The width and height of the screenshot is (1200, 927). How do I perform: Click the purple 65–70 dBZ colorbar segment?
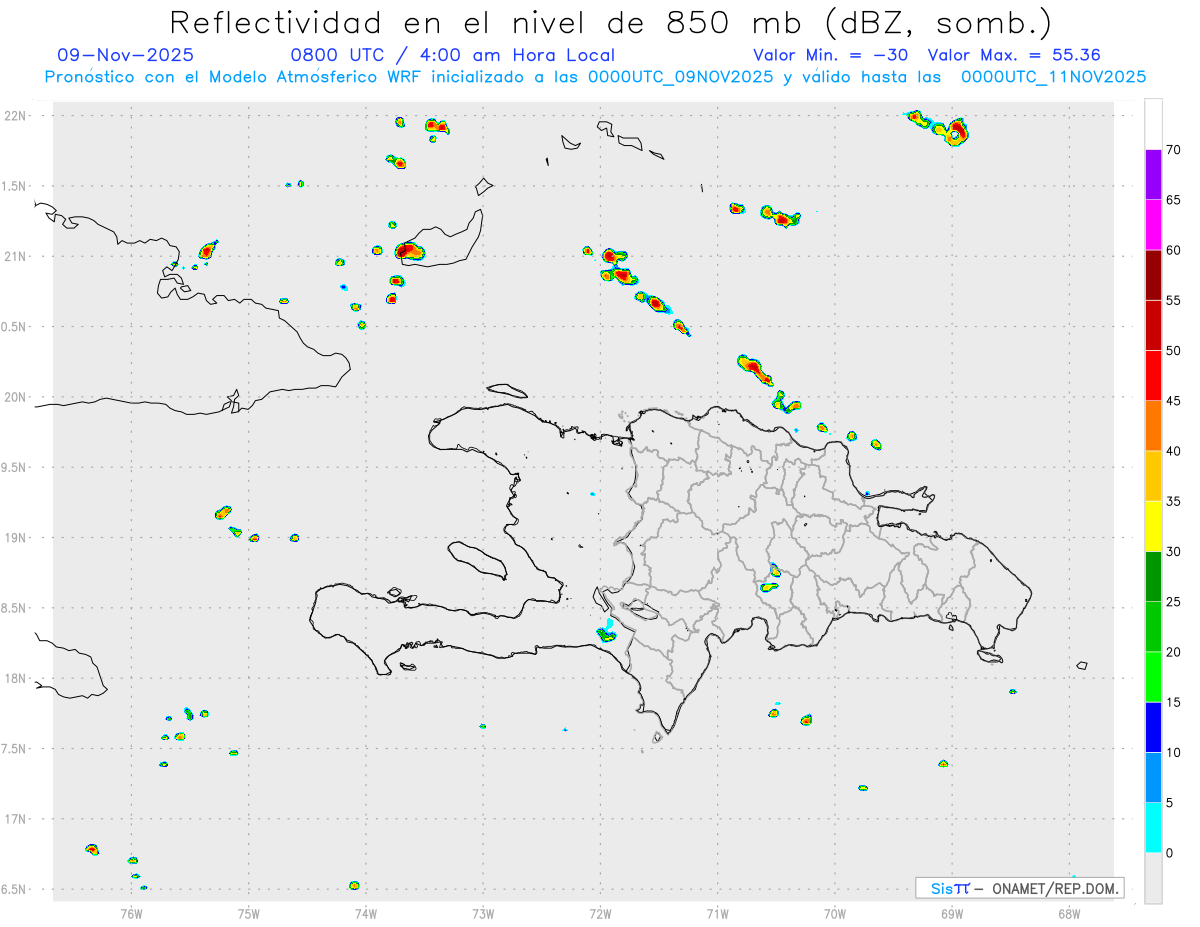[x=1153, y=175]
